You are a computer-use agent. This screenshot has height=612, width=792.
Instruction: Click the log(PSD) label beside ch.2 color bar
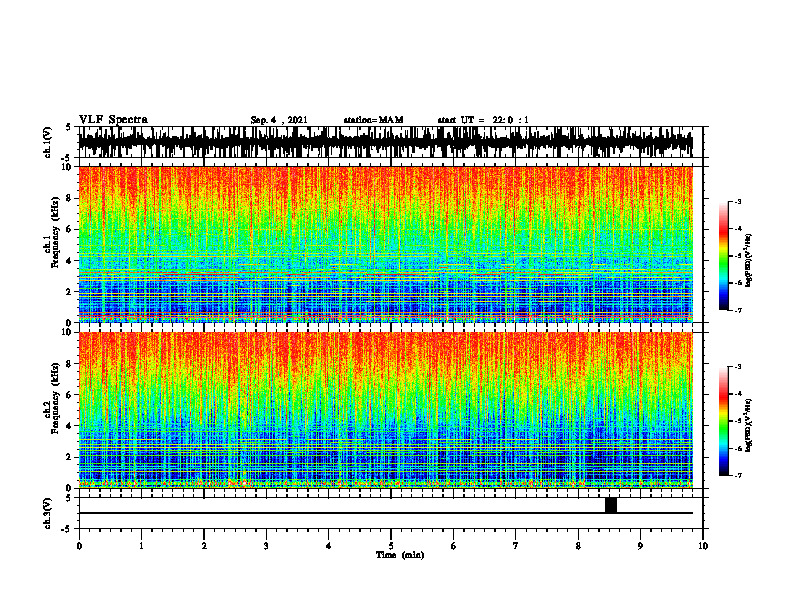749,426
